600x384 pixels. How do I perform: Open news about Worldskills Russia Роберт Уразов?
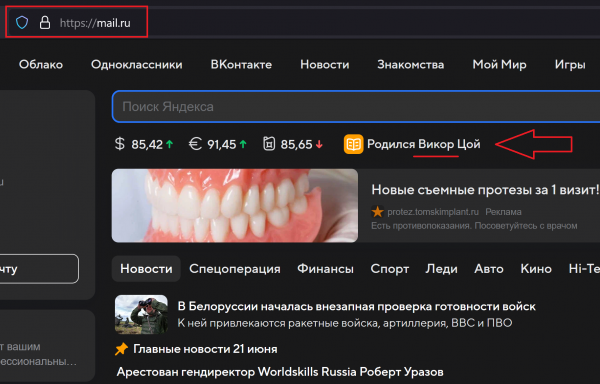pos(280,372)
